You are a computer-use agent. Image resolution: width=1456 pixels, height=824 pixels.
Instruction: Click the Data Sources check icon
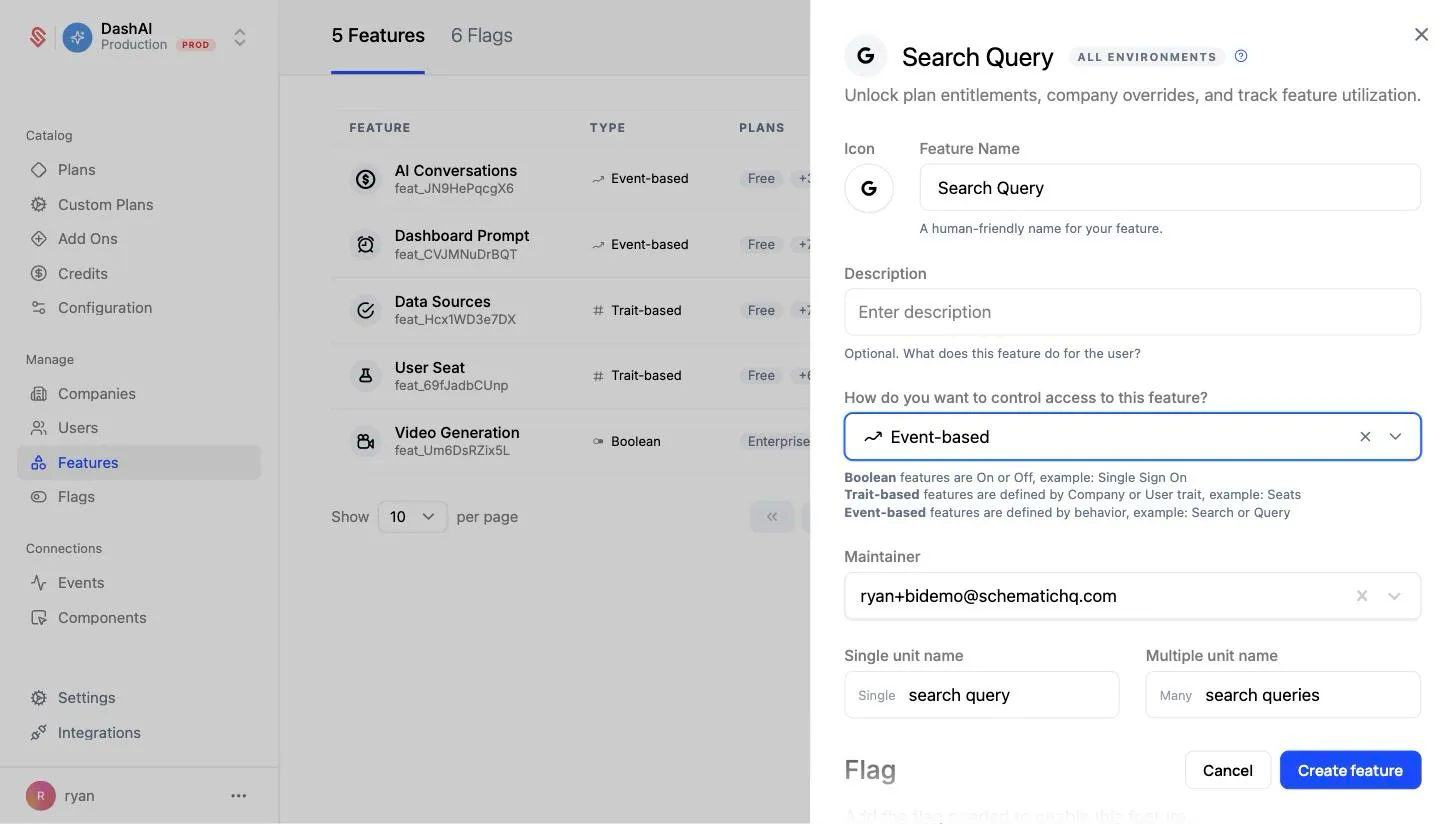pos(365,310)
